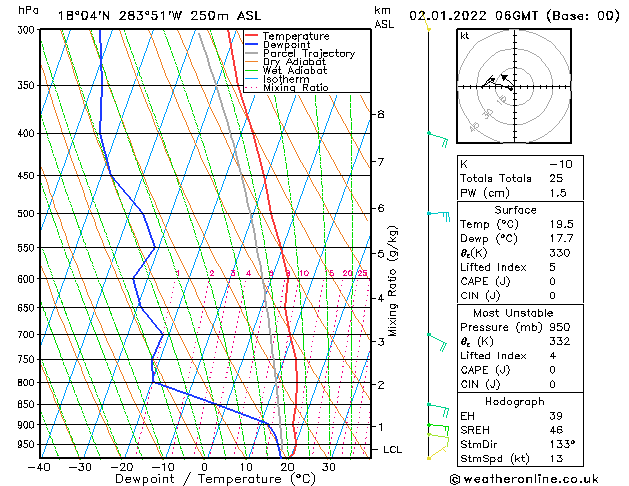
Task: Click the hPa unit label
Action: pyautogui.click(x=28, y=10)
